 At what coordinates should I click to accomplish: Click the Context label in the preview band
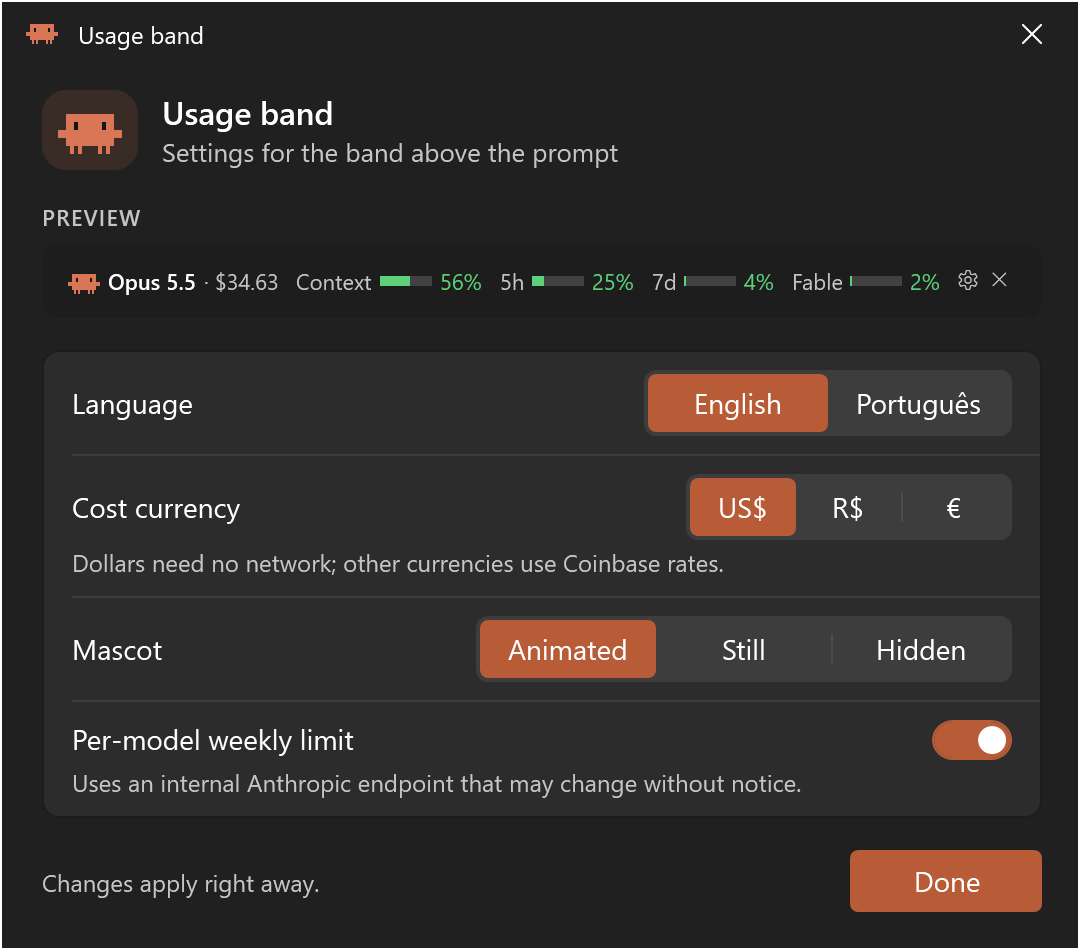[x=333, y=282]
